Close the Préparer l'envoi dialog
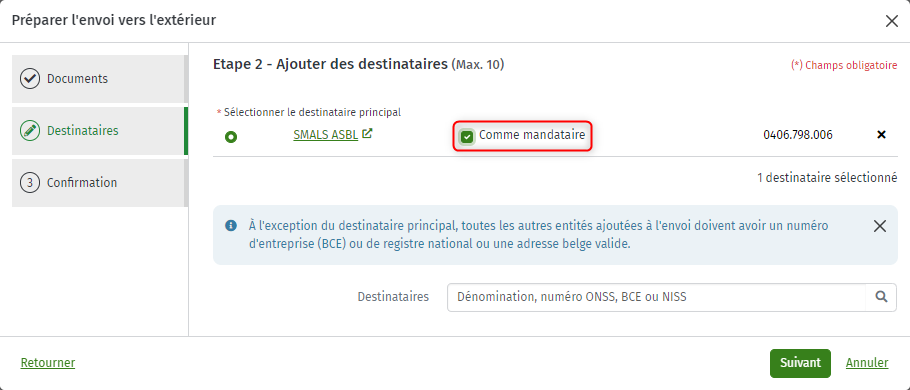 click(891, 21)
